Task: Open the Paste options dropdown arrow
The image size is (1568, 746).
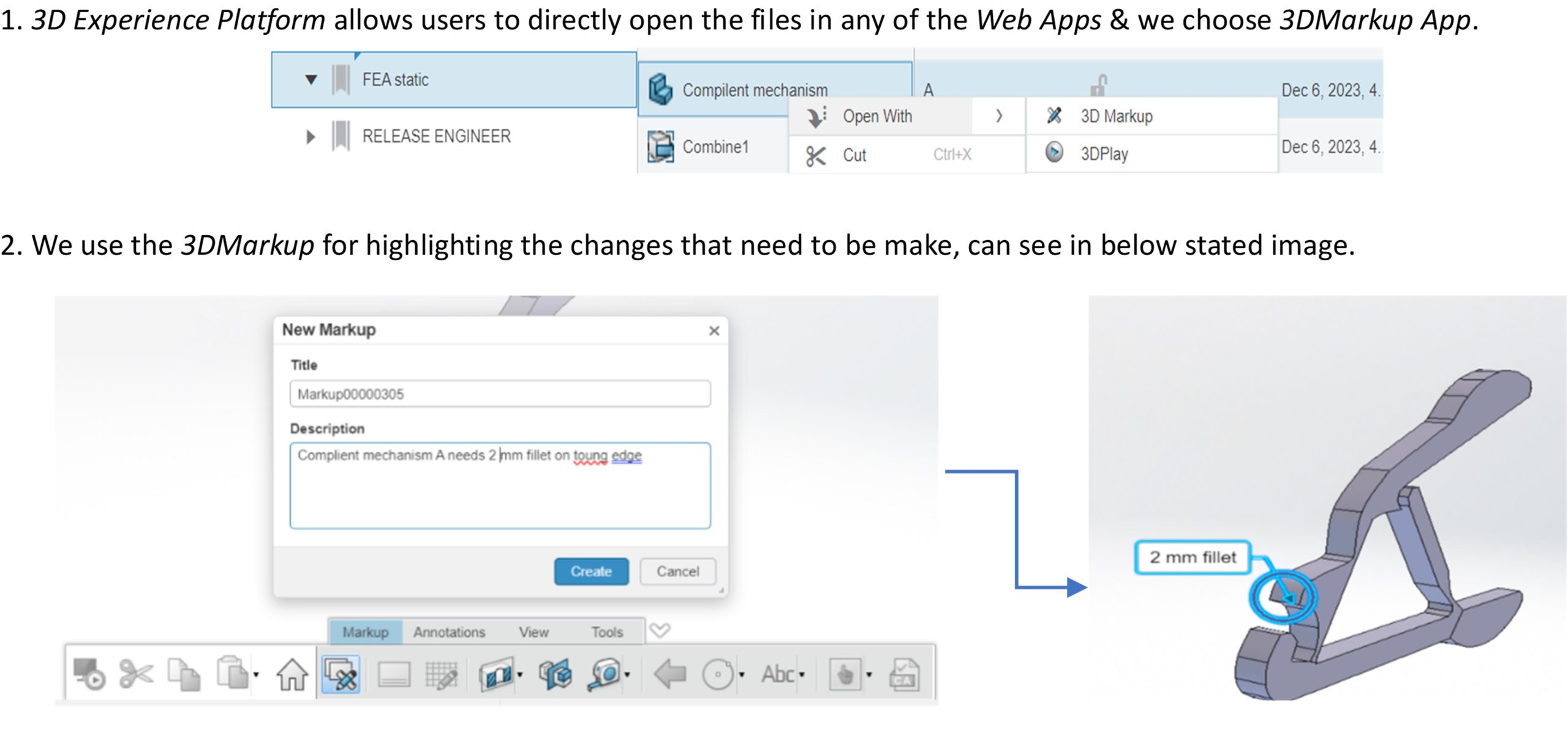Action: pos(256,675)
